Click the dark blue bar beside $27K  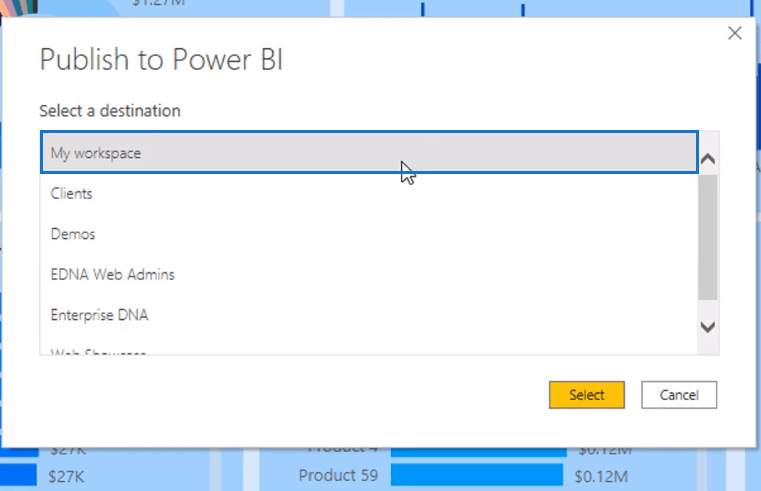tap(18, 475)
